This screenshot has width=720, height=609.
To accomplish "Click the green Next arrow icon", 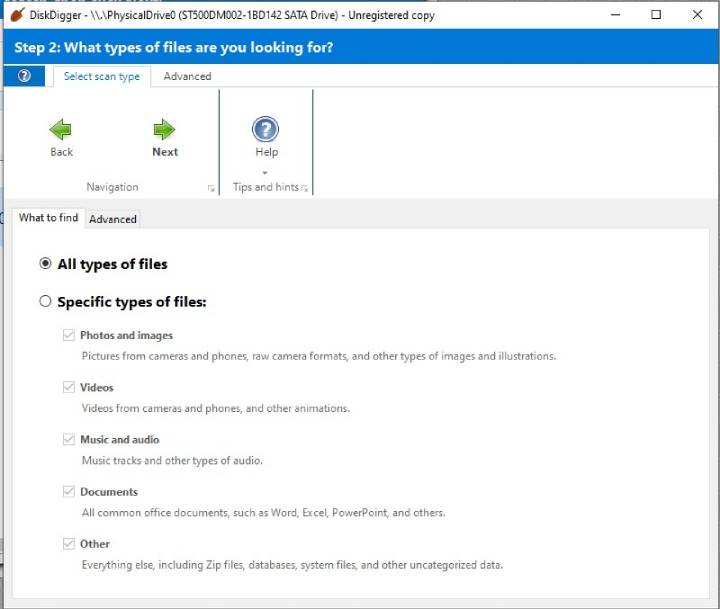I will point(164,130).
